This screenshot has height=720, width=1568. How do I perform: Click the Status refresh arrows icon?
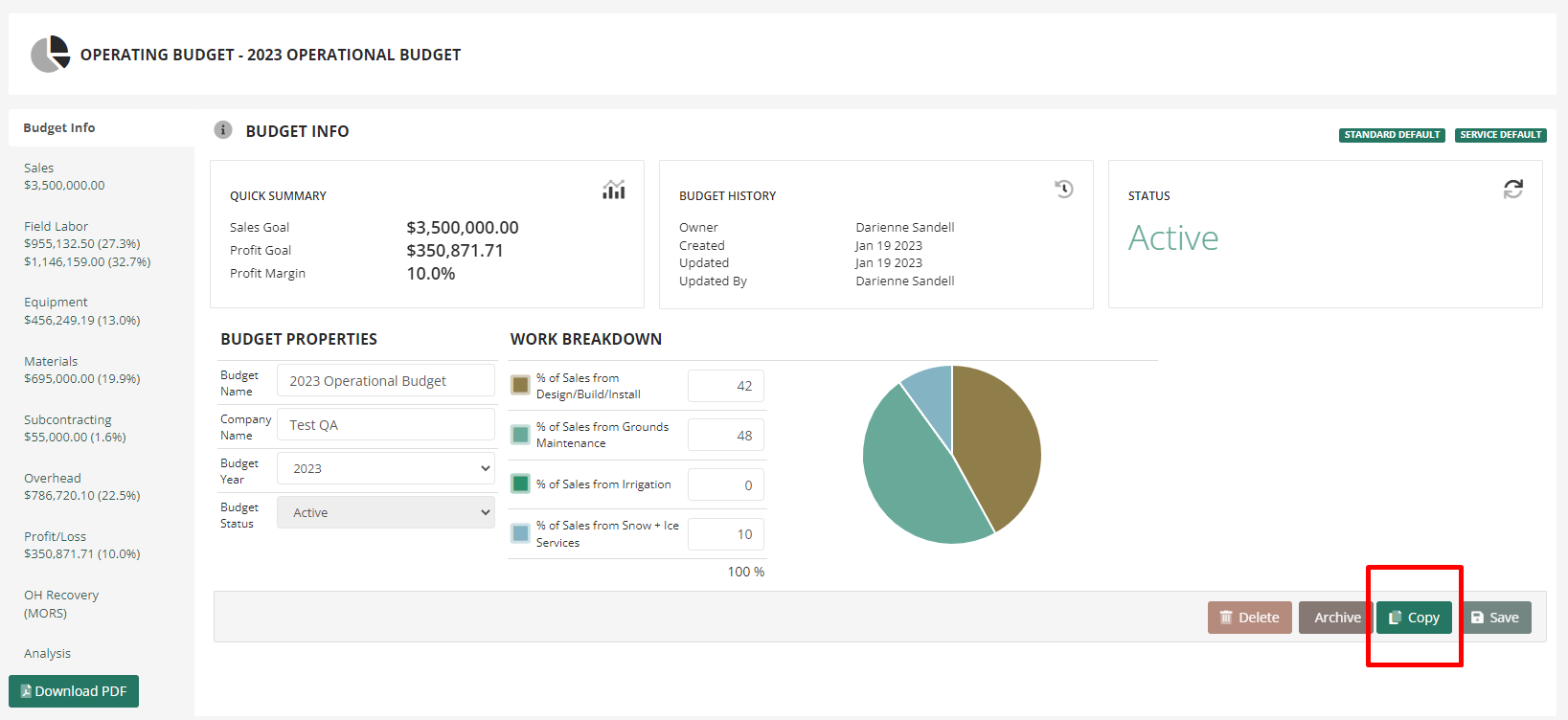click(1513, 190)
